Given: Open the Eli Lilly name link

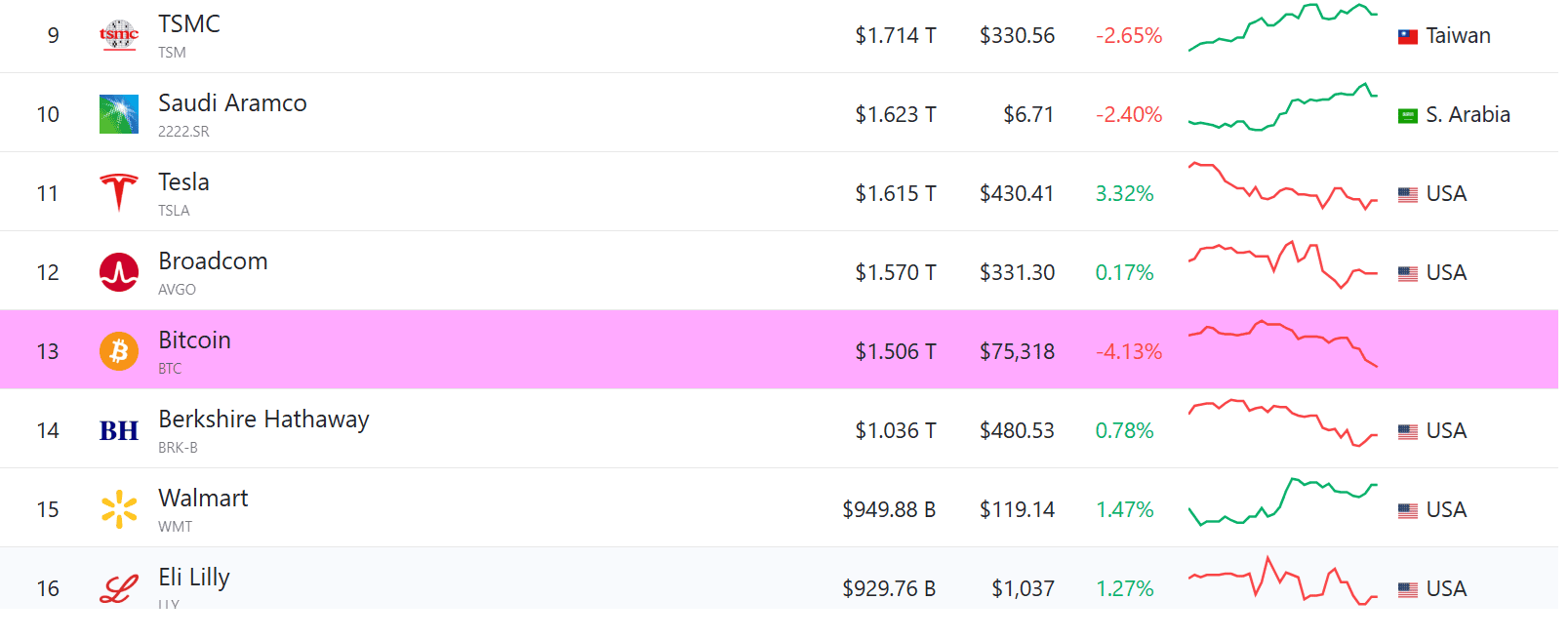Looking at the screenshot, I should [x=194, y=578].
